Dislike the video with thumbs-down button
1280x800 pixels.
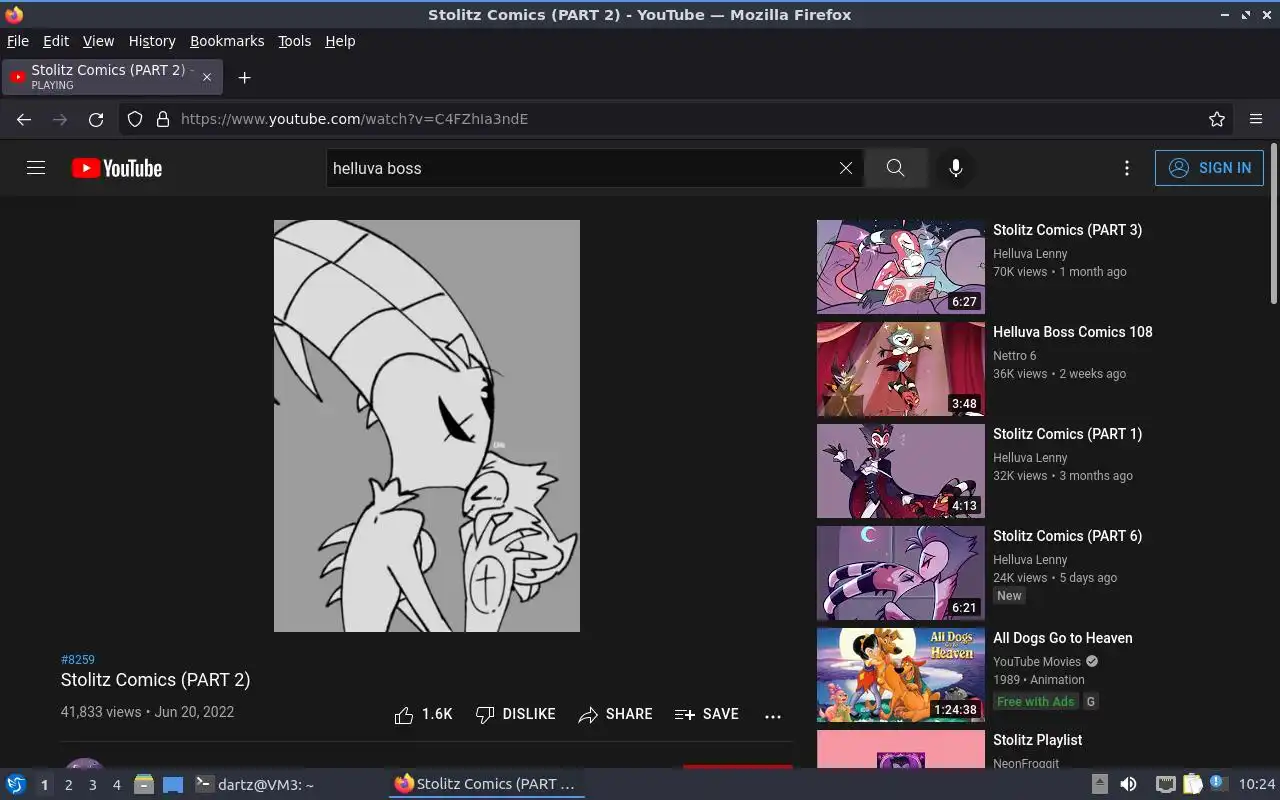[x=515, y=714]
